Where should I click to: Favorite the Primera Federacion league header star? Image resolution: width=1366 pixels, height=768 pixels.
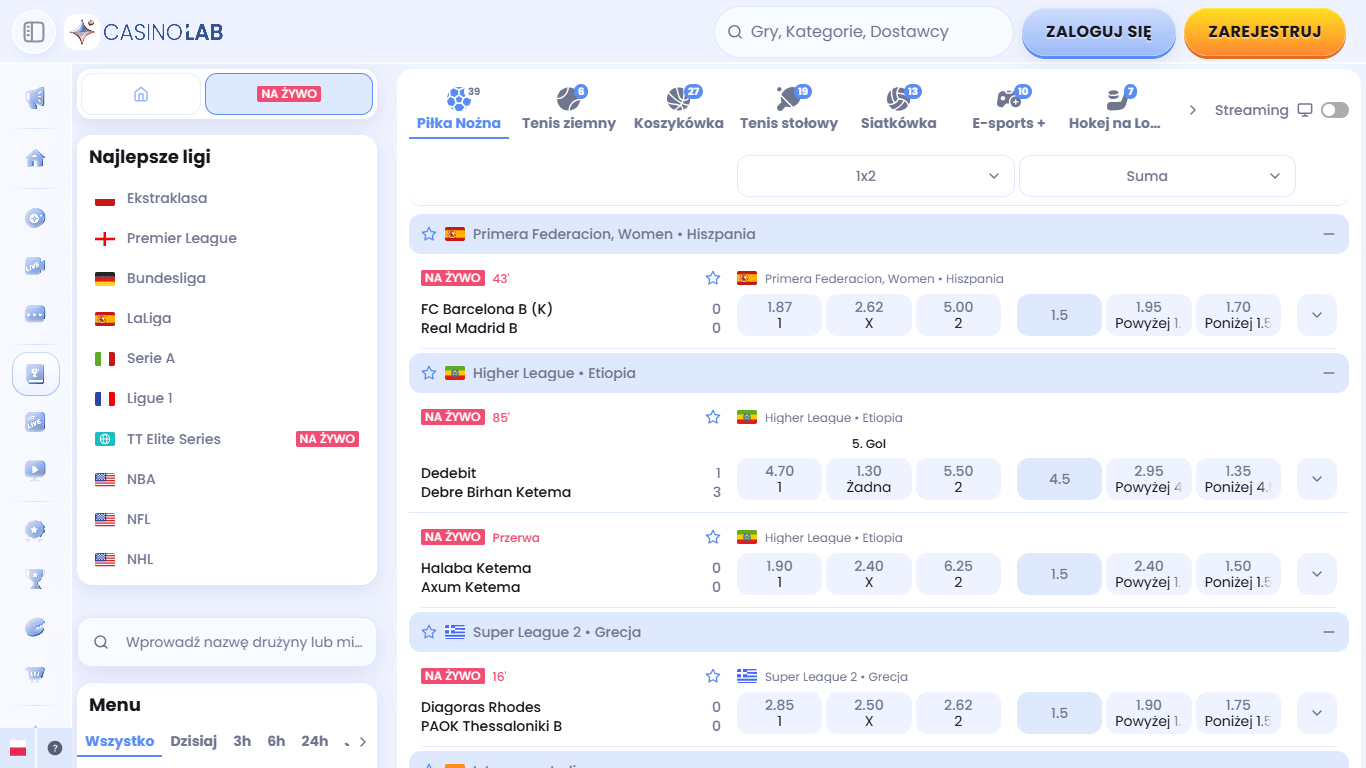(429, 234)
